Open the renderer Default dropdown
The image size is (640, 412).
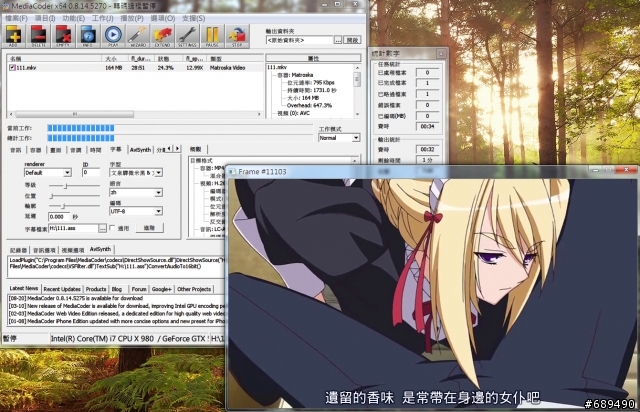click(x=67, y=173)
